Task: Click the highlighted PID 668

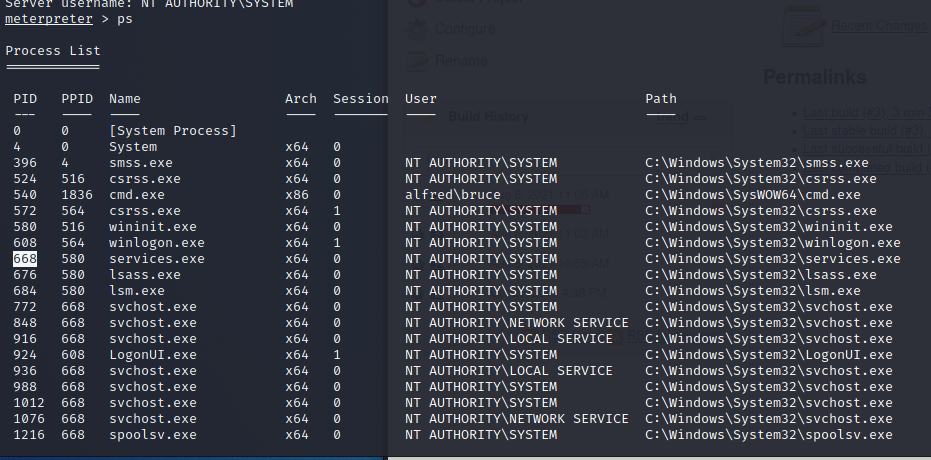Action: tap(25, 259)
